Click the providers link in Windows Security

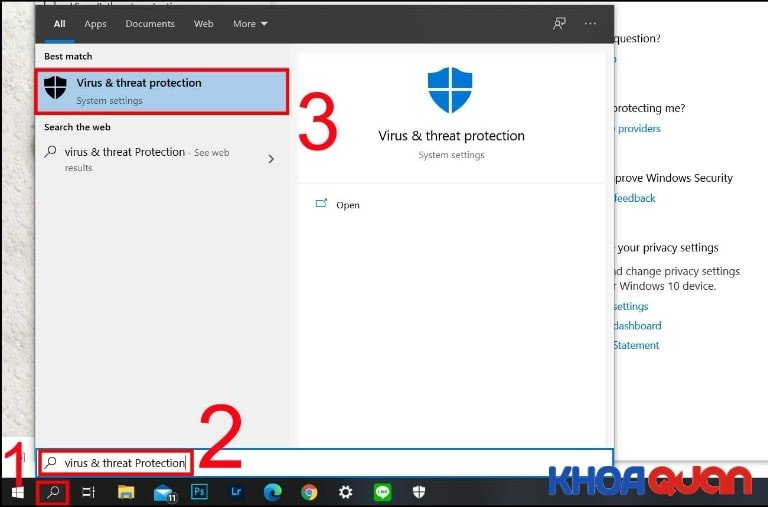coord(639,128)
